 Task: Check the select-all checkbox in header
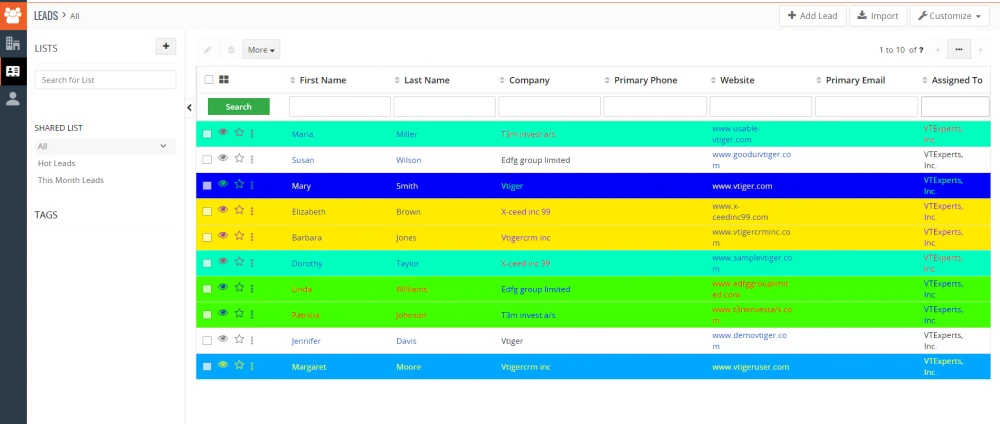tap(209, 80)
